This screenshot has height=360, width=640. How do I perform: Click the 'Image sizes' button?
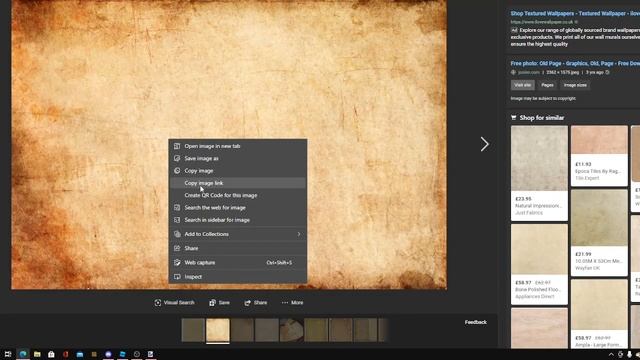pyautogui.click(x=575, y=85)
